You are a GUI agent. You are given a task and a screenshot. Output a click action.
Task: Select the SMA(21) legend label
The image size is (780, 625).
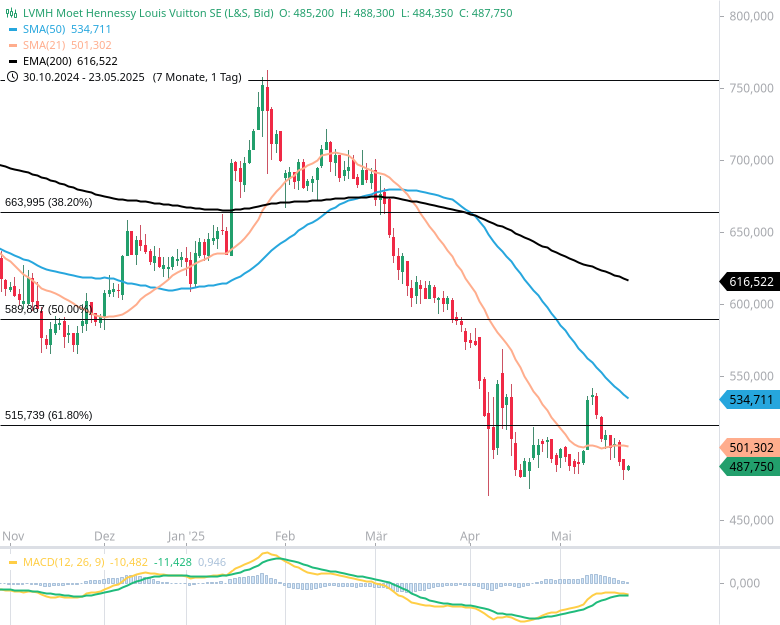(44, 45)
